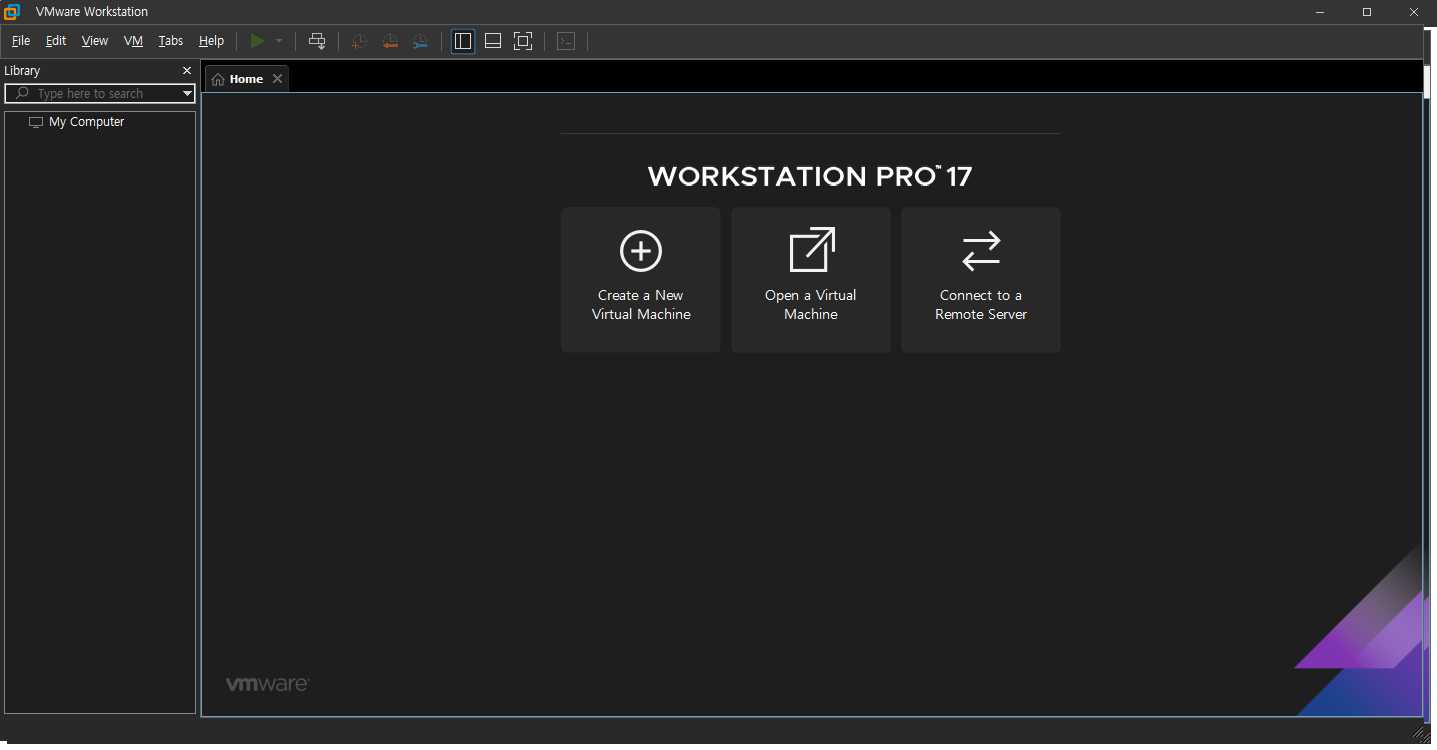This screenshot has width=1437, height=750.
Task: Click the revert to snapshot icon
Action: click(x=390, y=41)
